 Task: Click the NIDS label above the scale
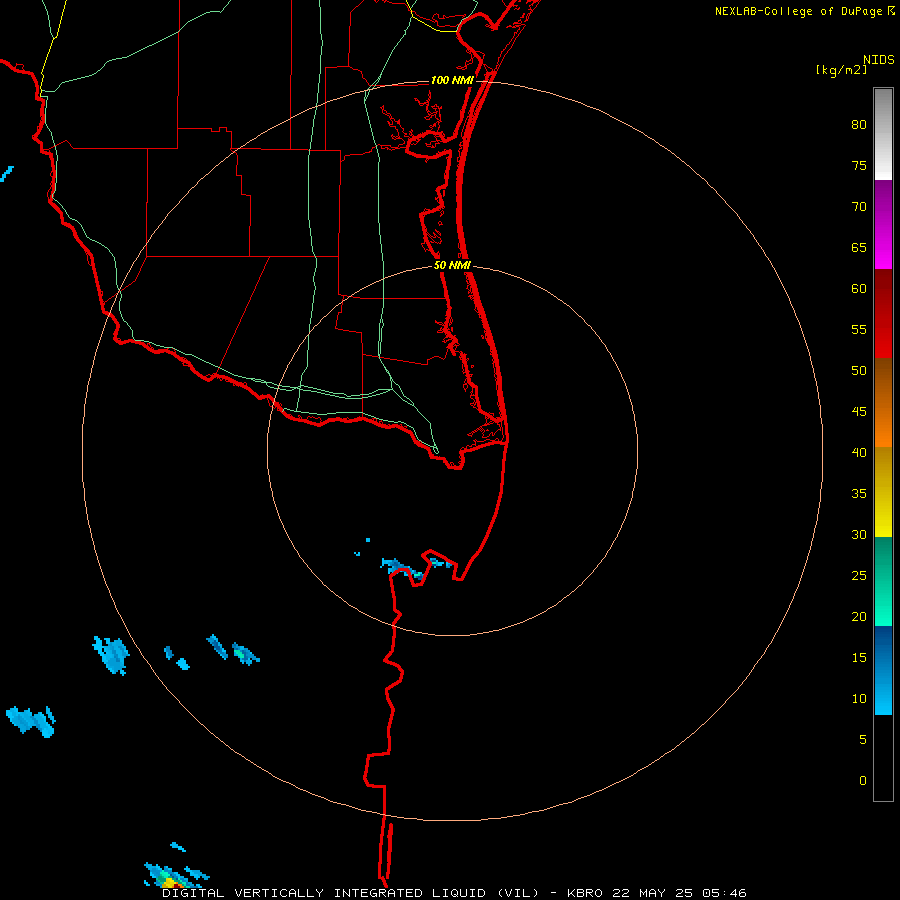coord(879,60)
